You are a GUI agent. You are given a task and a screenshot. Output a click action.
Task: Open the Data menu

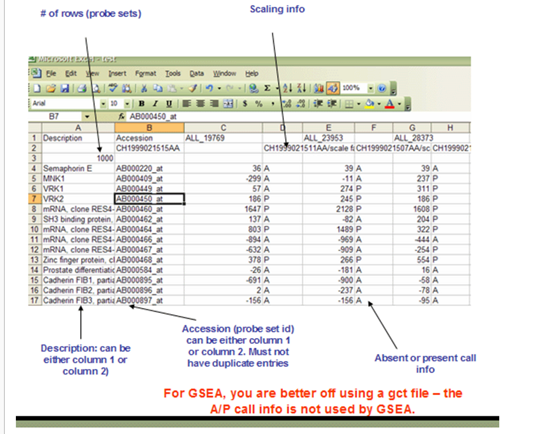[196, 74]
